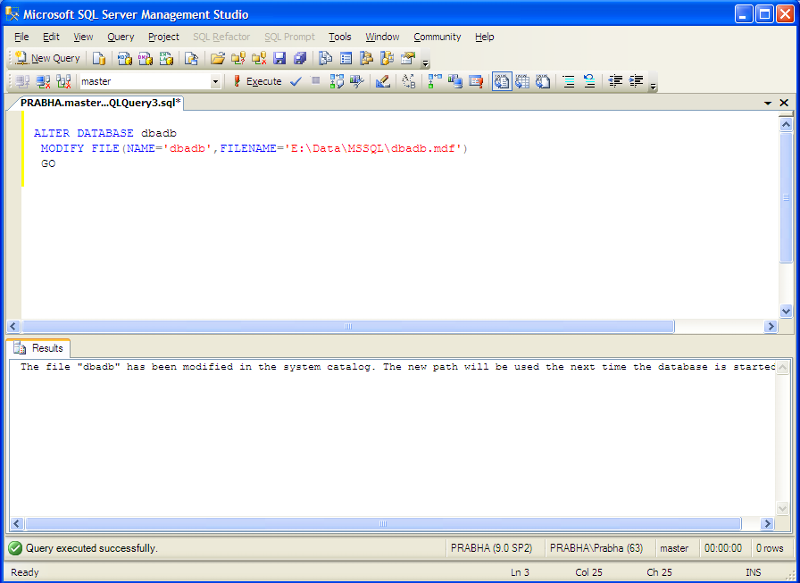
Task: Click the GO statement in the editor
Action: pyautogui.click(x=48, y=164)
